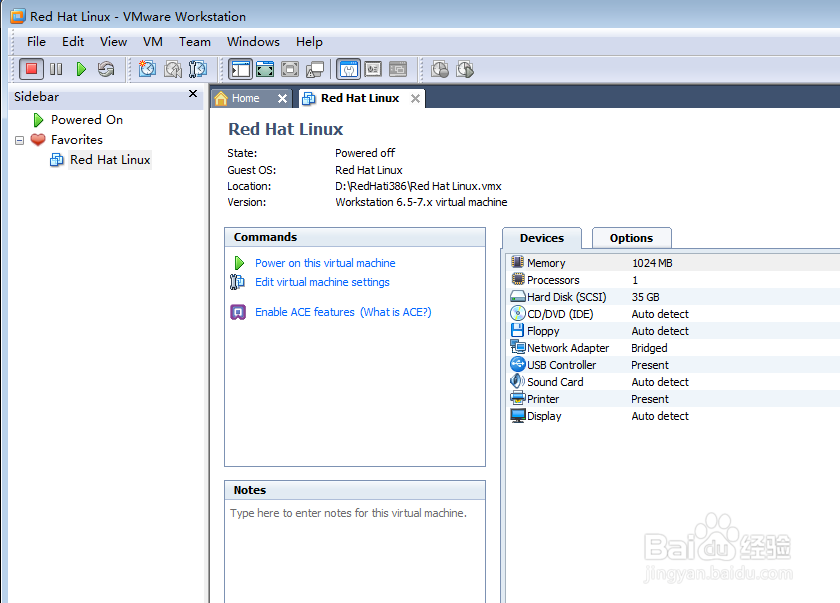
Task: Click the red Power Off toolbar button
Action: pyautogui.click(x=31, y=69)
